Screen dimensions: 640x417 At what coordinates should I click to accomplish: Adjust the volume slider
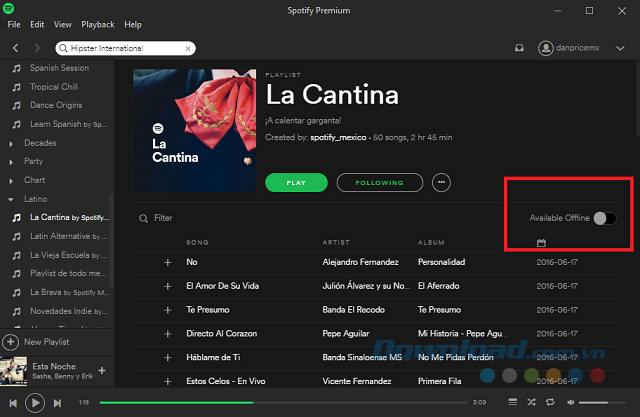[x=602, y=402]
